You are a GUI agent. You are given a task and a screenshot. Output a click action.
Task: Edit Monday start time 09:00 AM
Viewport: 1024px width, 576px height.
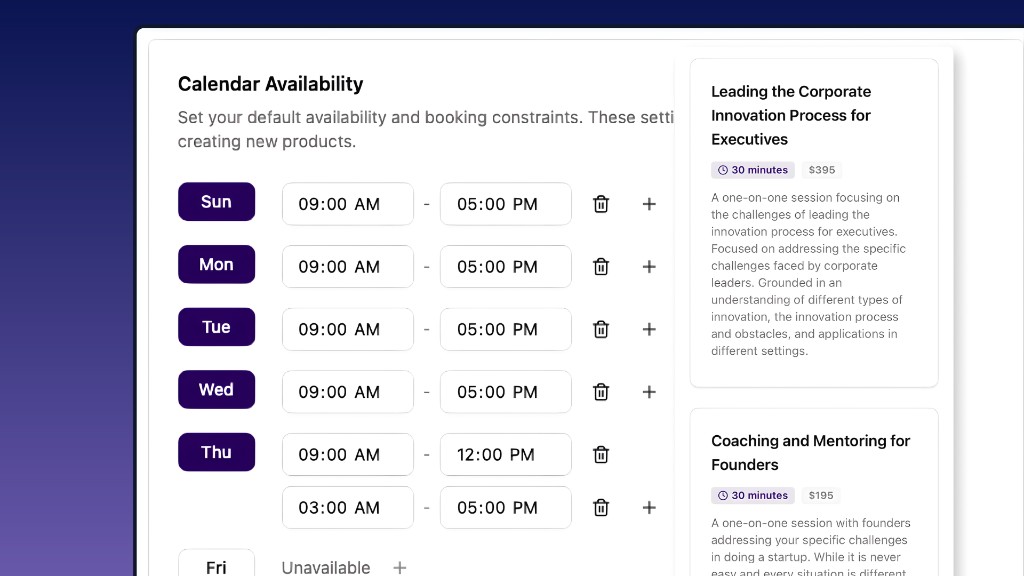pos(347,266)
